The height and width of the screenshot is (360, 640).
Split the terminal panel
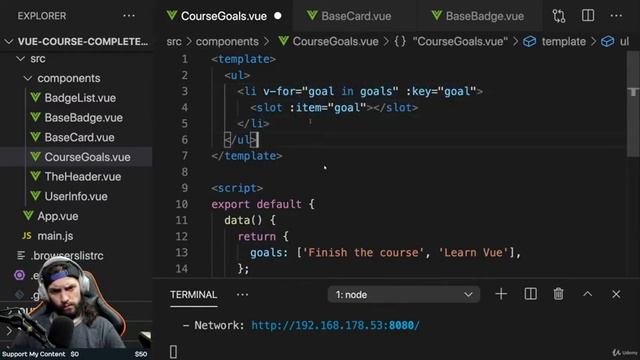click(530, 294)
